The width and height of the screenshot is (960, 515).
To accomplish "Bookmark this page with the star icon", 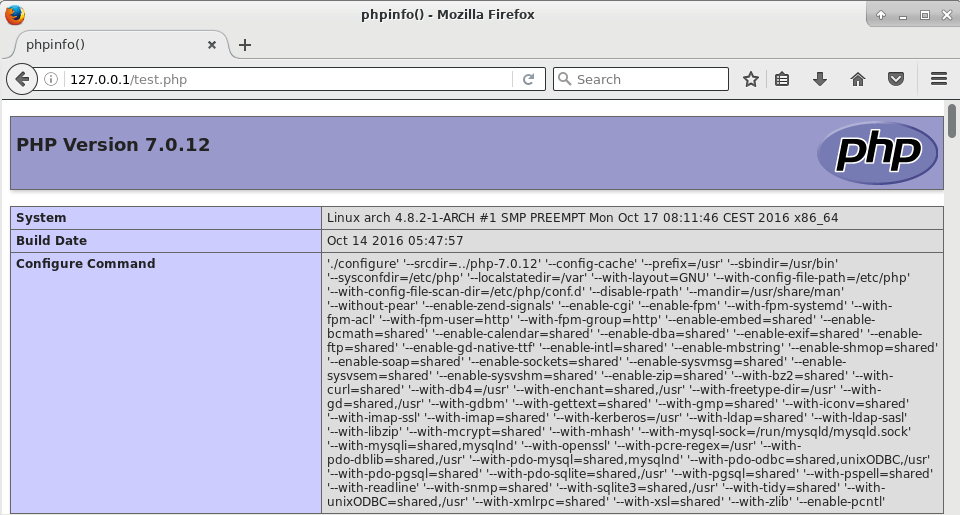I will tap(751, 79).
